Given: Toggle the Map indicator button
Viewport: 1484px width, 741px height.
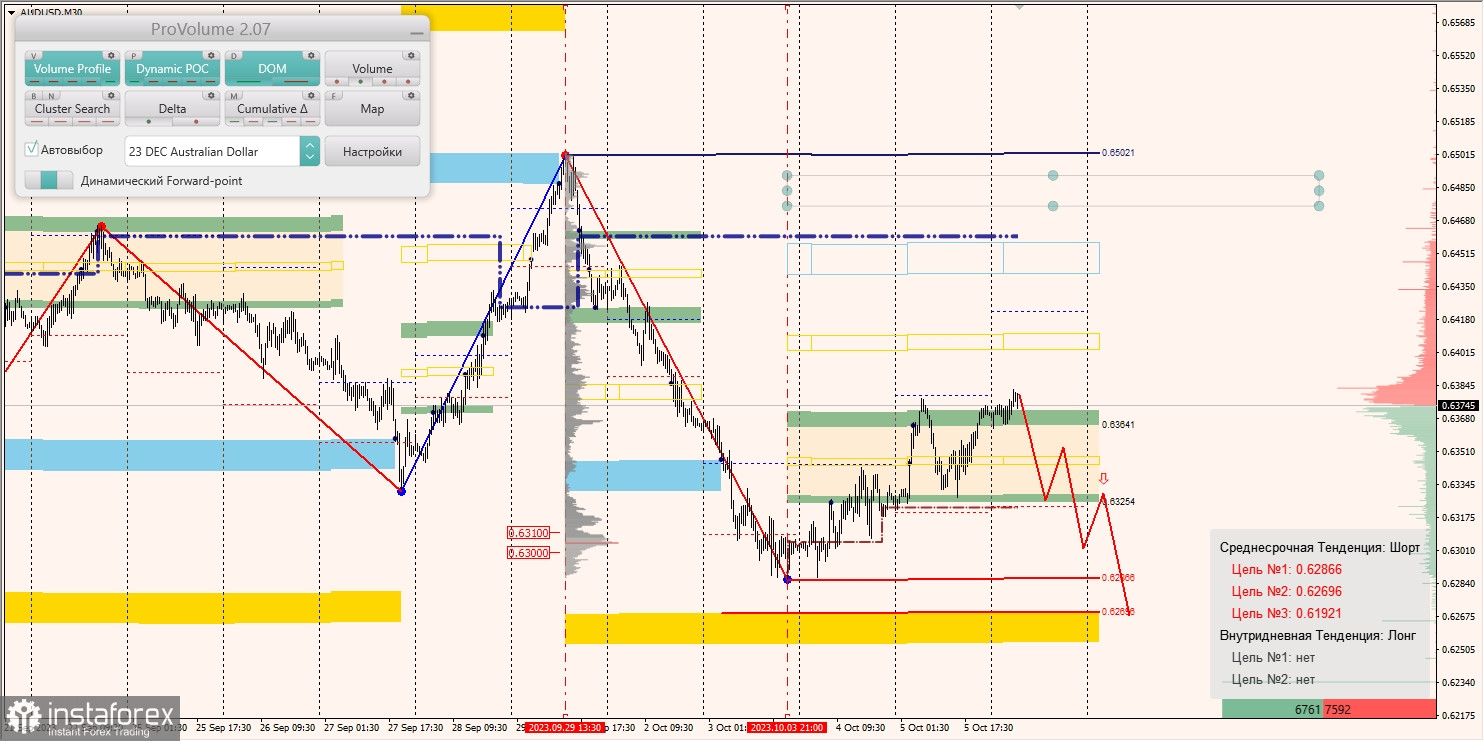Looking at the screenshot, I should 372,108.
